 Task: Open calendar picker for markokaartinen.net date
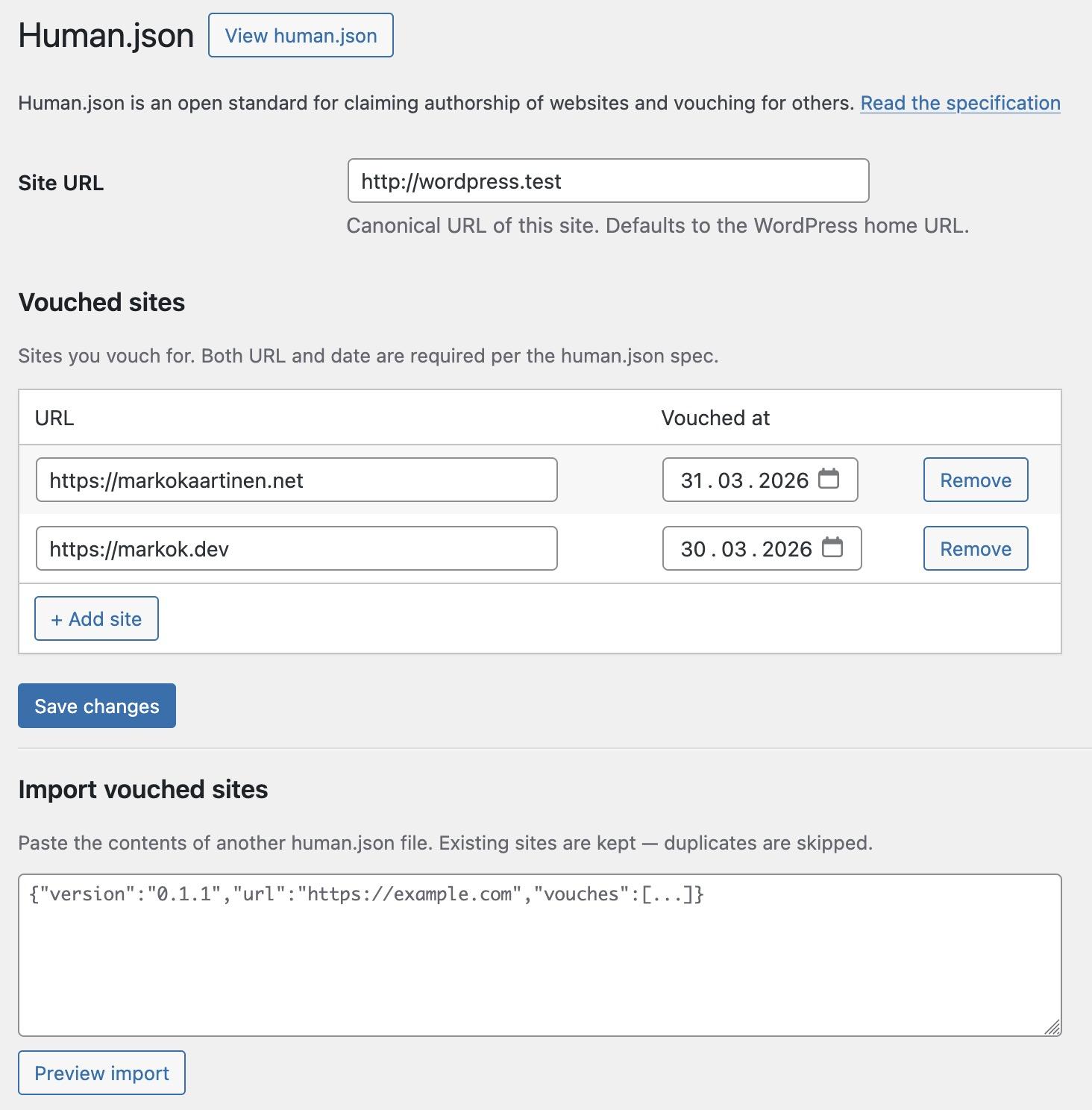point(829,479)
